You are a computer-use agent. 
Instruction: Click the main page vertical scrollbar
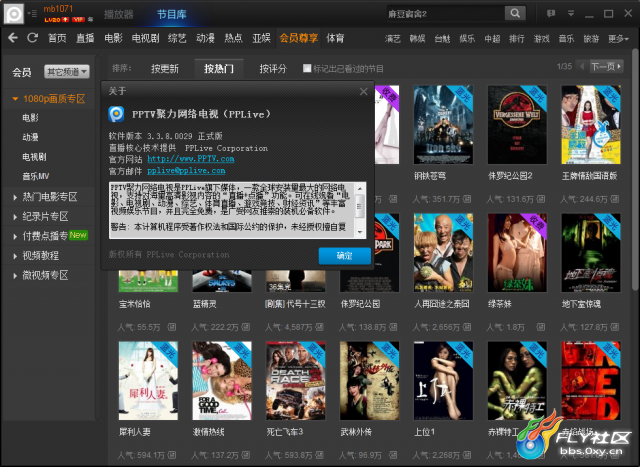point(635,169)
